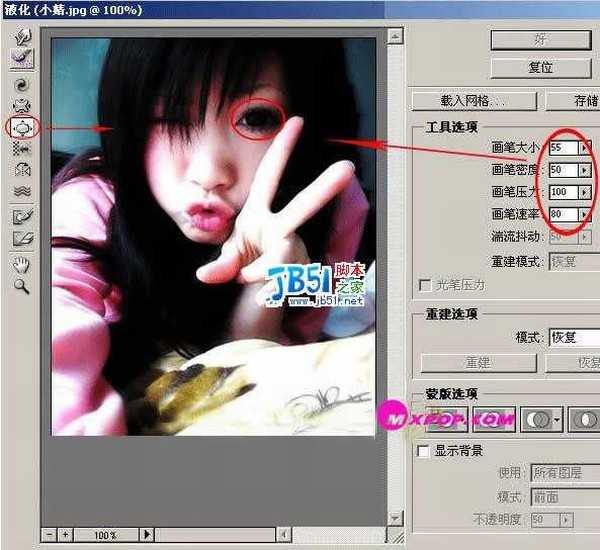Select the Pucker tool
Image resolution: width=600 pixels, height=550 pixels.
click(x=22, y=106)
